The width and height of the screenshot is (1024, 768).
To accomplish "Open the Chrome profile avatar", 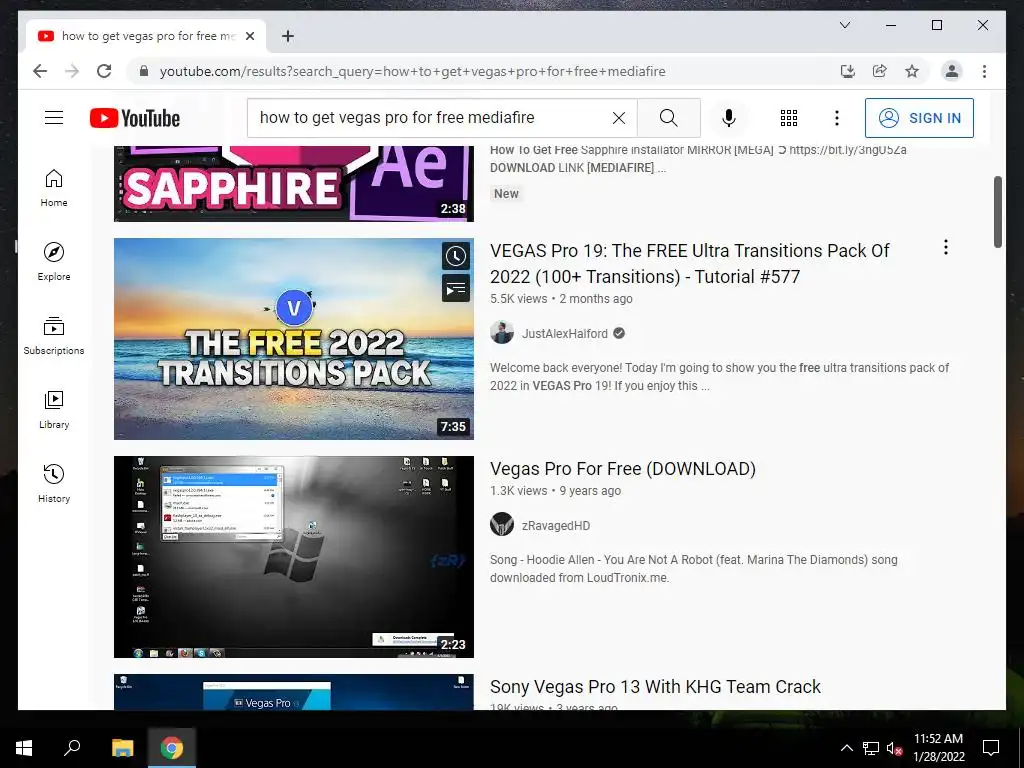I will tap(952, 71).
